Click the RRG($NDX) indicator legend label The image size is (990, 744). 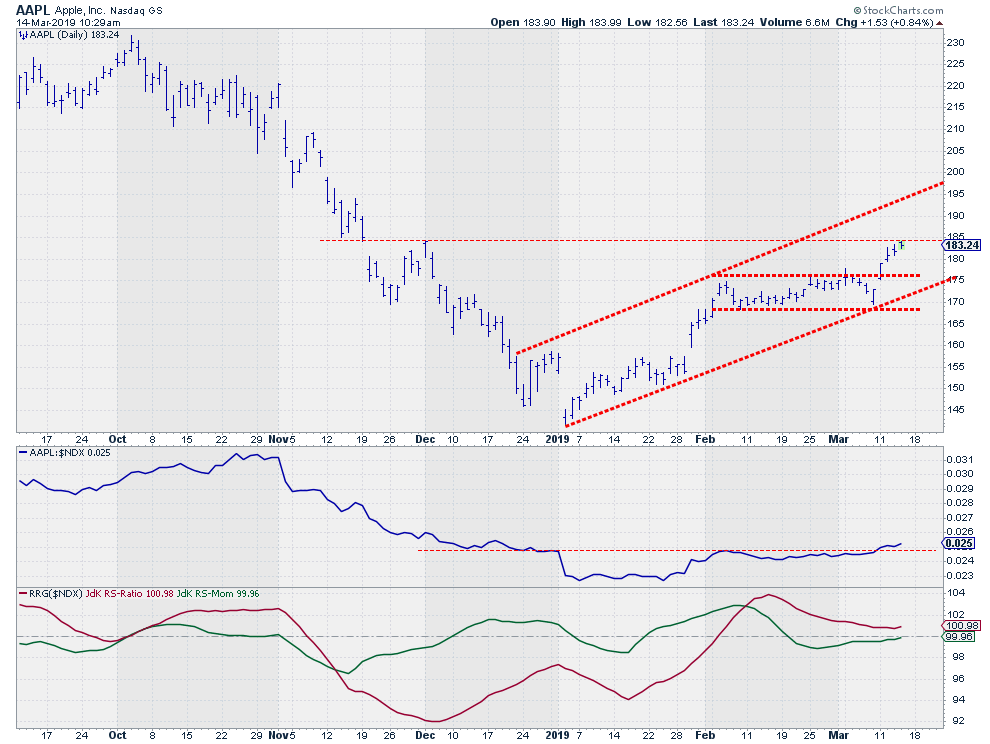pyautogui.click(x=48, y=594)
